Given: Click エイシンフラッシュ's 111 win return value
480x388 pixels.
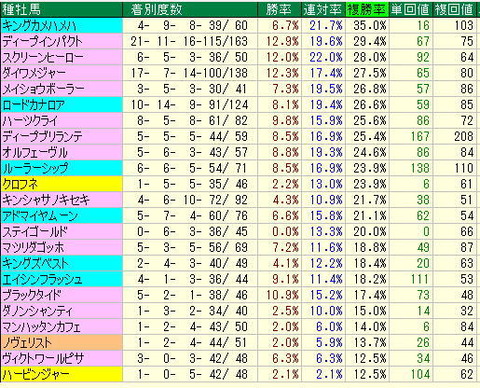Looking at the screenshot, I should click(x=420, y=280).
